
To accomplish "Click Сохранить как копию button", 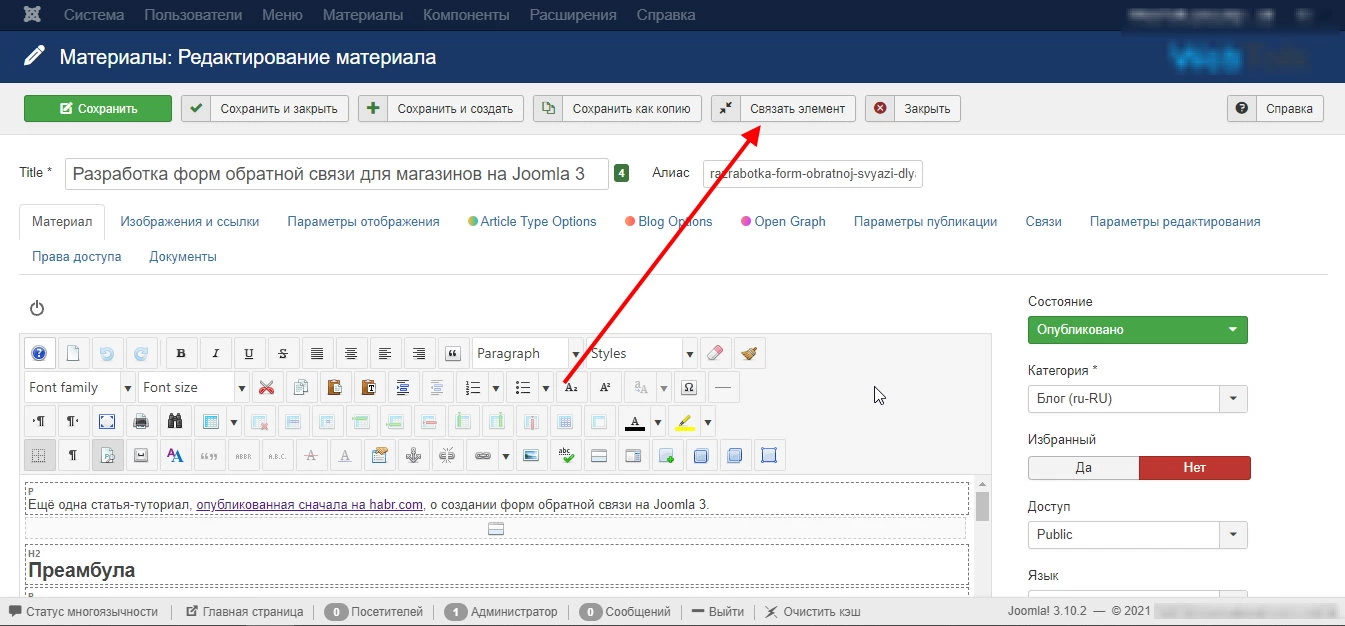I will tap(617, 109).
